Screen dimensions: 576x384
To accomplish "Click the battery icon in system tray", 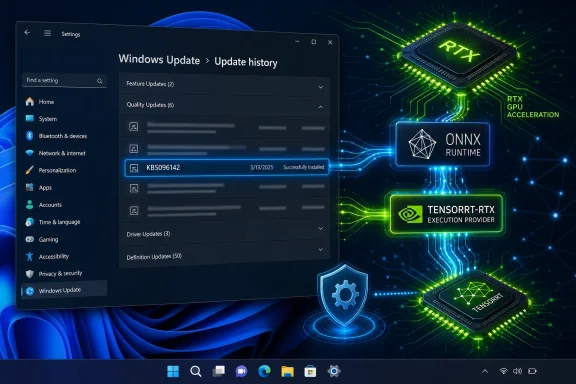I will point(532,372).
